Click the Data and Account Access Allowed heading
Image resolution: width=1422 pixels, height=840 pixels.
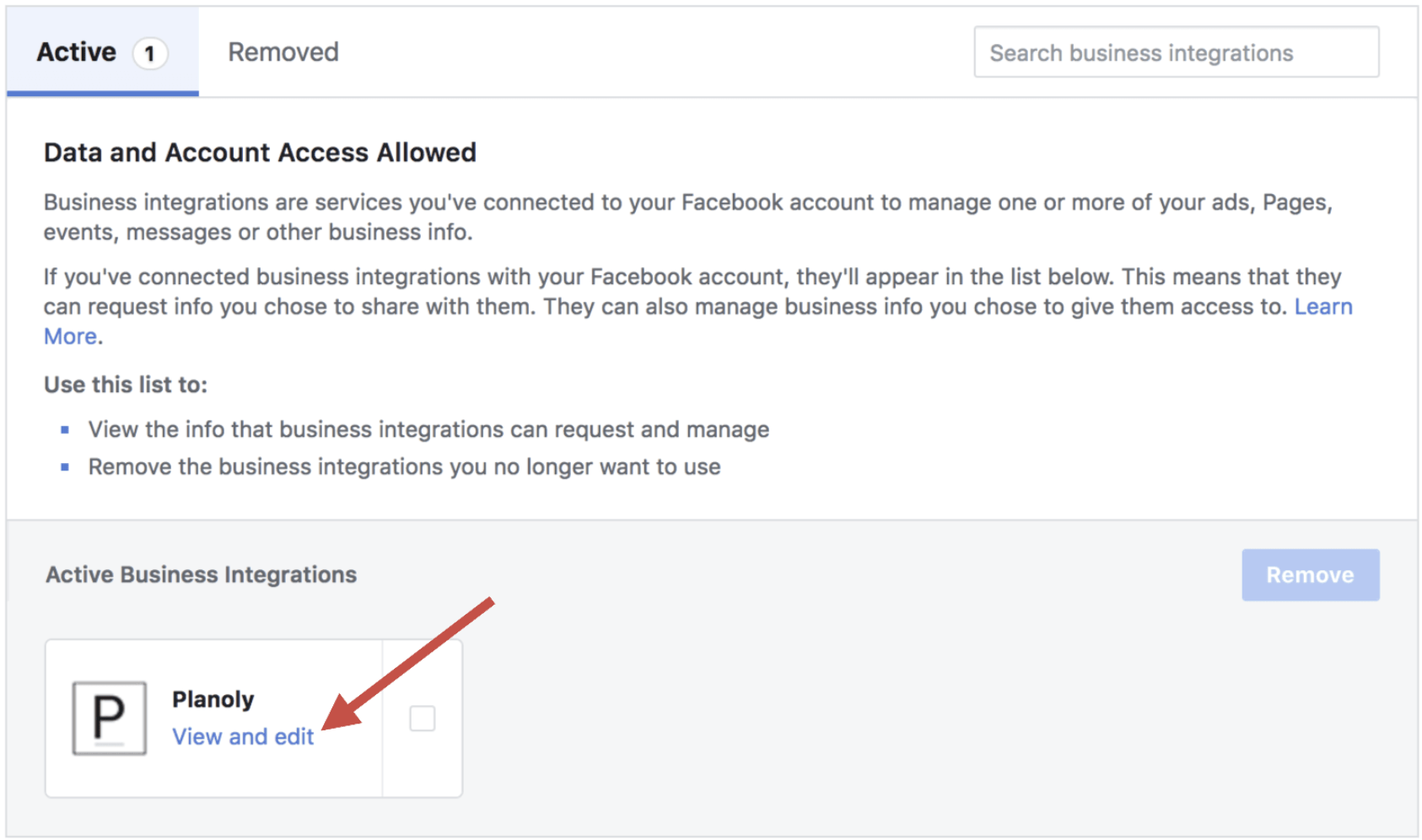(x=260, y=153)
